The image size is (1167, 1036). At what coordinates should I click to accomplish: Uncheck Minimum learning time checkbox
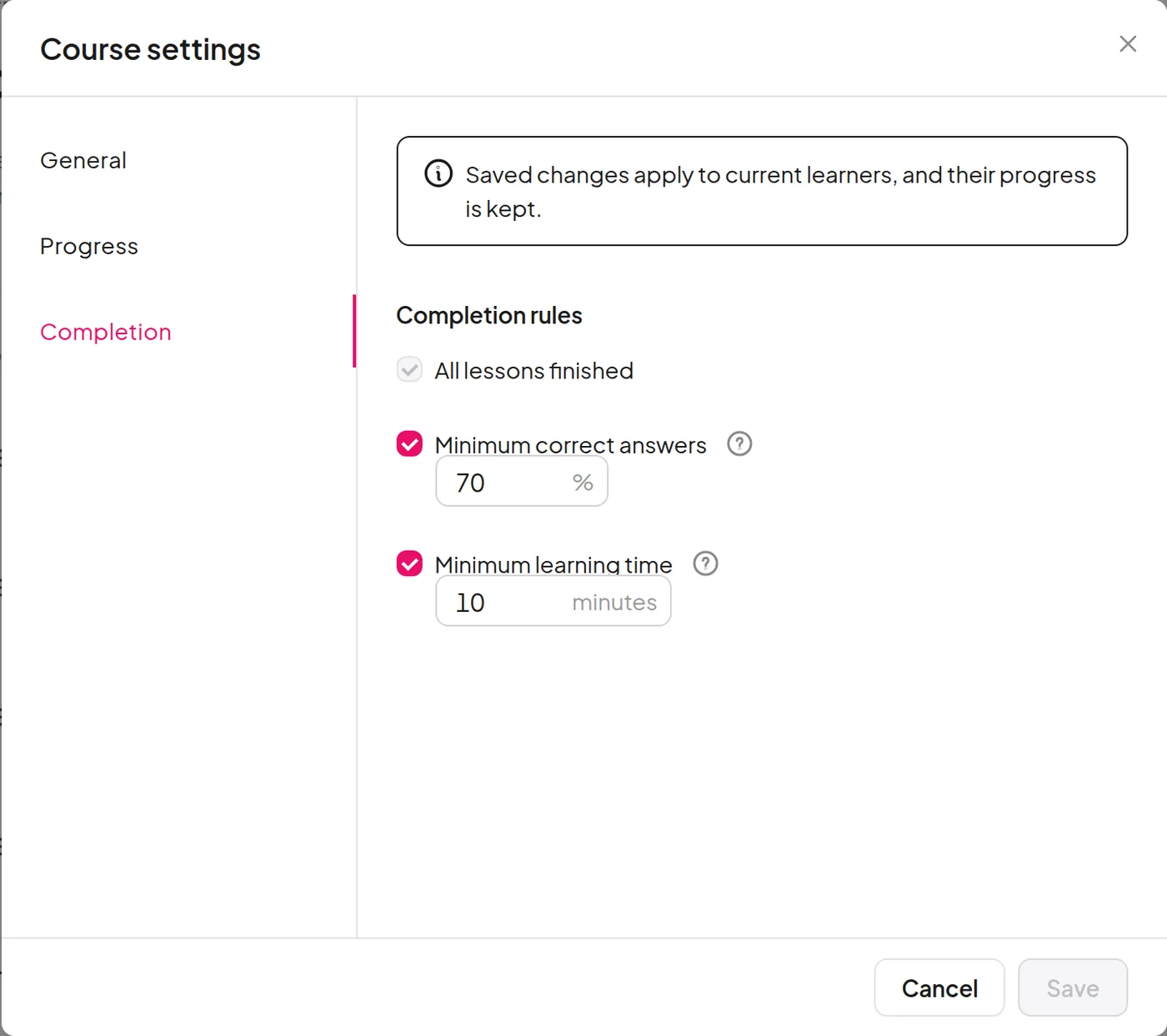(409, 563)
